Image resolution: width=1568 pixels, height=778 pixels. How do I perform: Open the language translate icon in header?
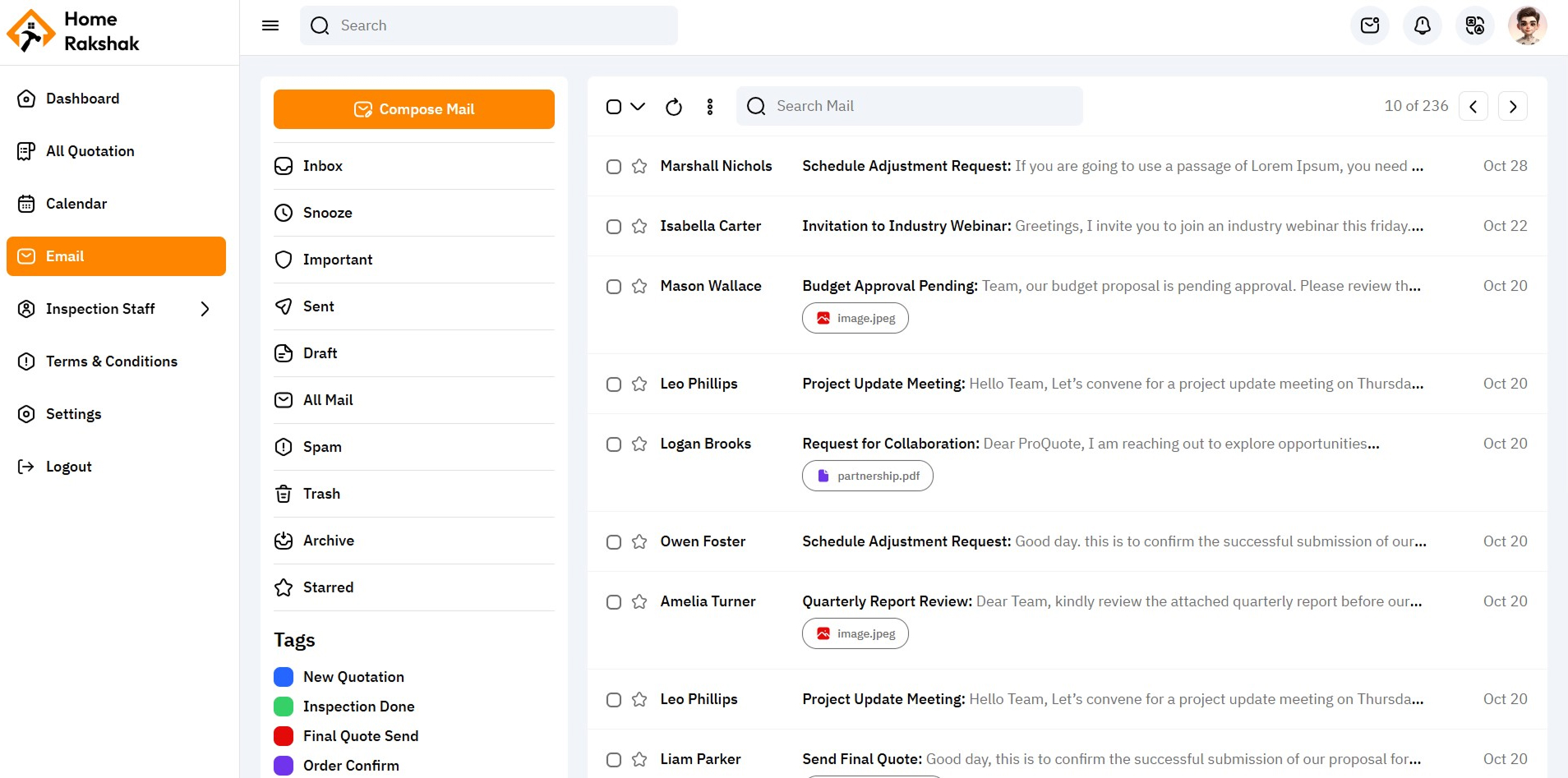(x=1474, y=25)
